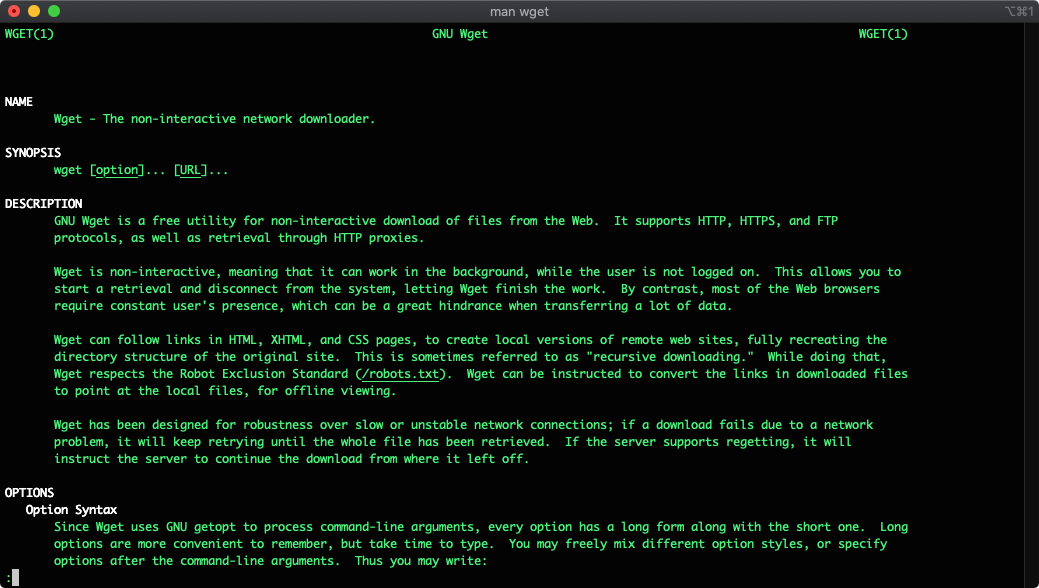Click the underlined 'option' in synopsis

coord(117,170)
